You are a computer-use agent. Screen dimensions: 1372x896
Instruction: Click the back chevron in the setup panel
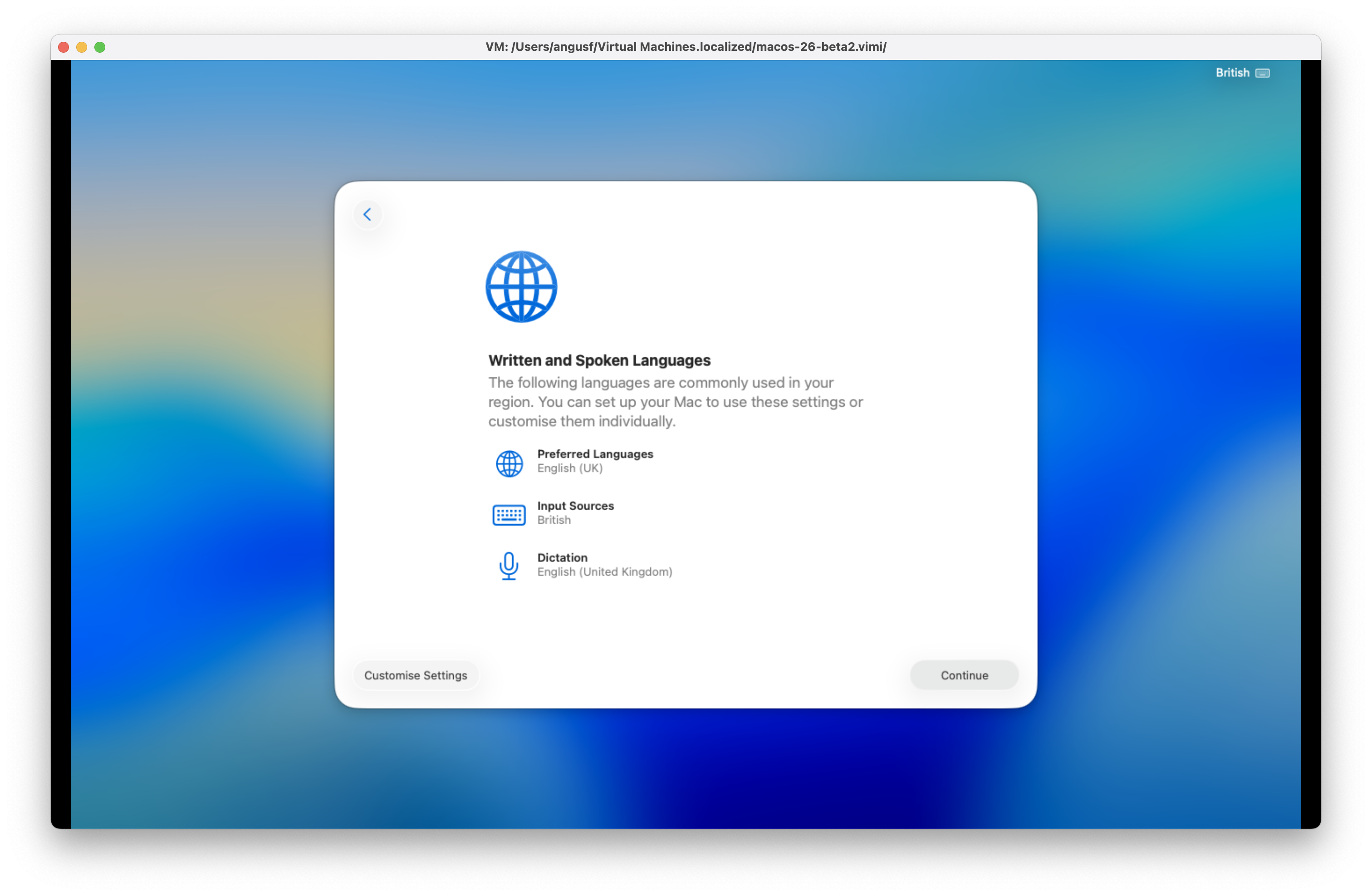click(x=368, y=214)
